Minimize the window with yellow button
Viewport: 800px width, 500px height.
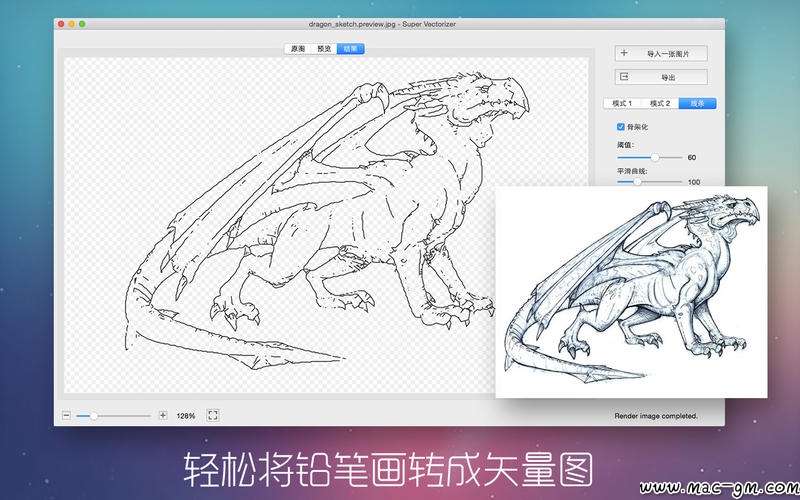pyautogui.click(x=71, y=24)
